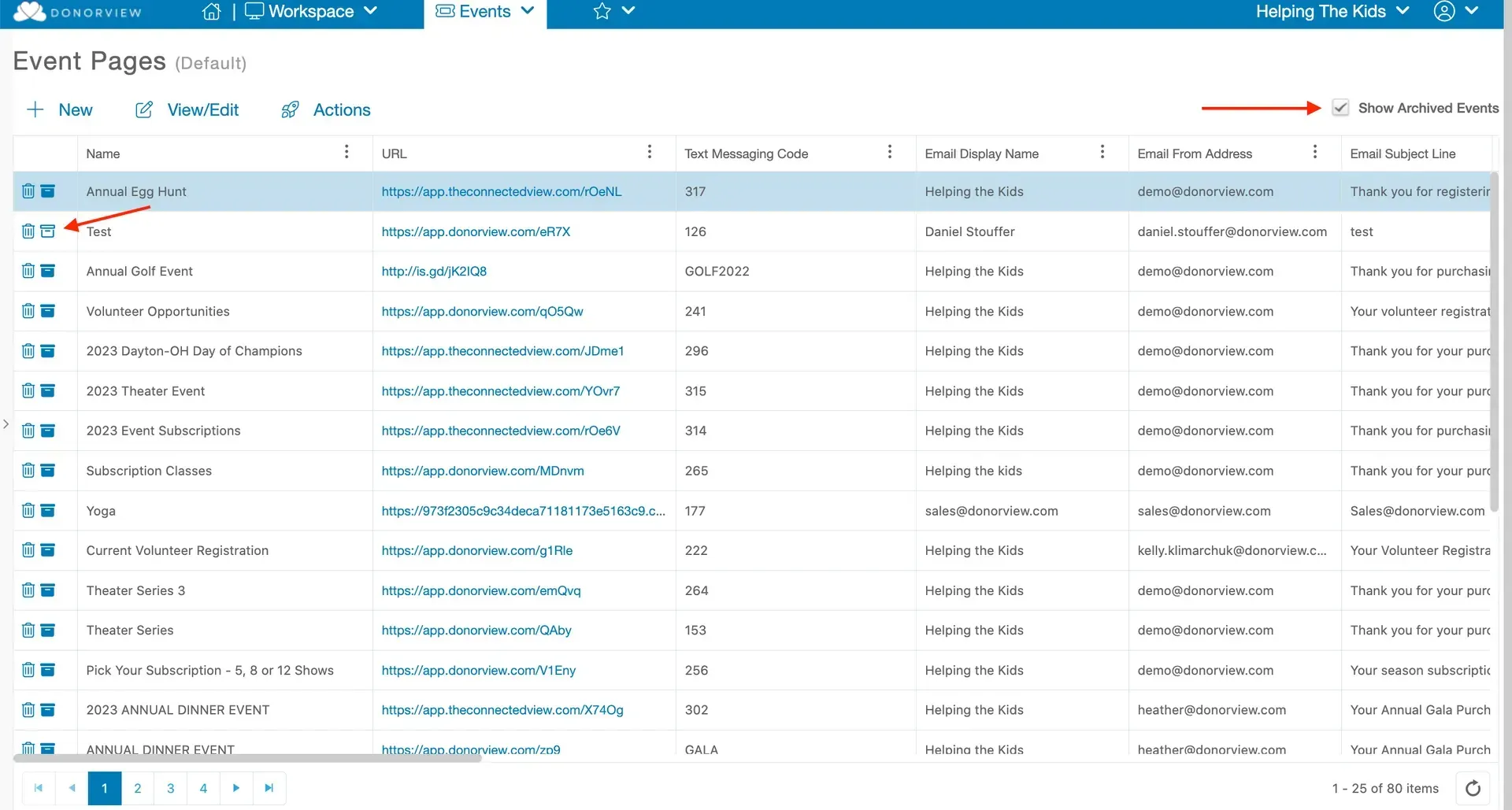Open Annual Egg Hunt URL link
1512x810 pixels.
[502, 191]
